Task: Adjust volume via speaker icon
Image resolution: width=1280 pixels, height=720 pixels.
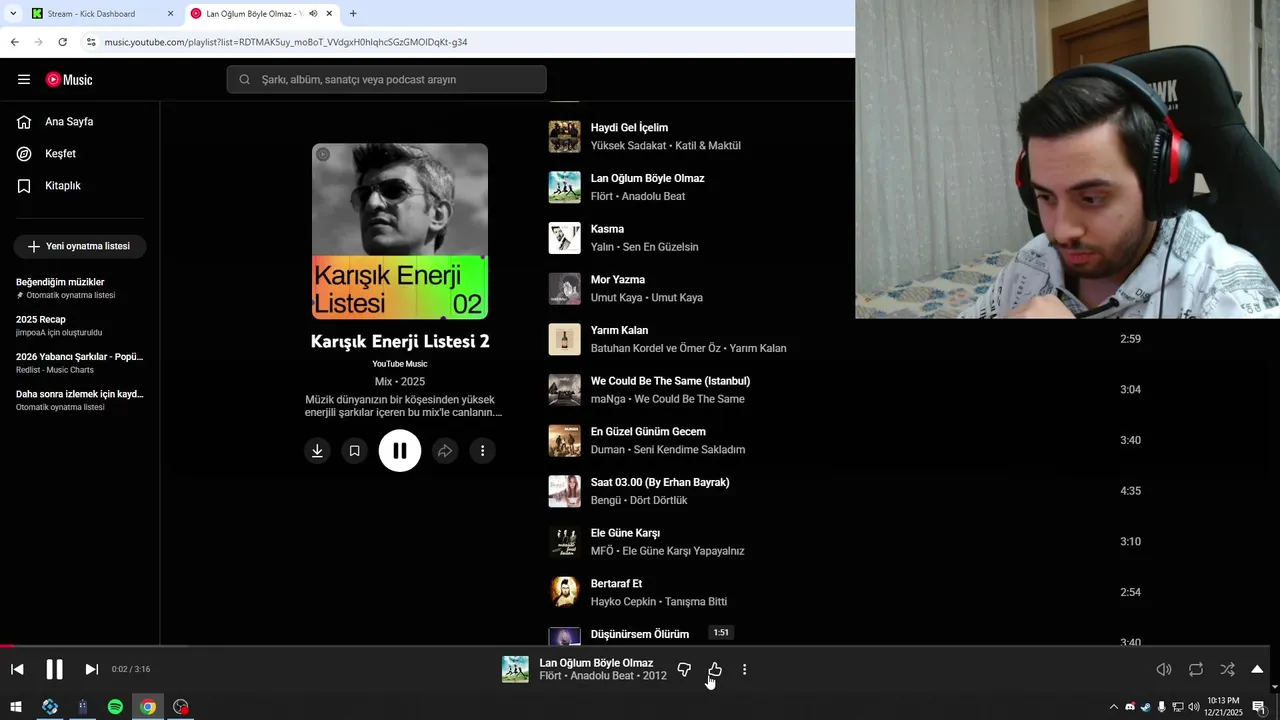Action: (x=1164, y=670)
